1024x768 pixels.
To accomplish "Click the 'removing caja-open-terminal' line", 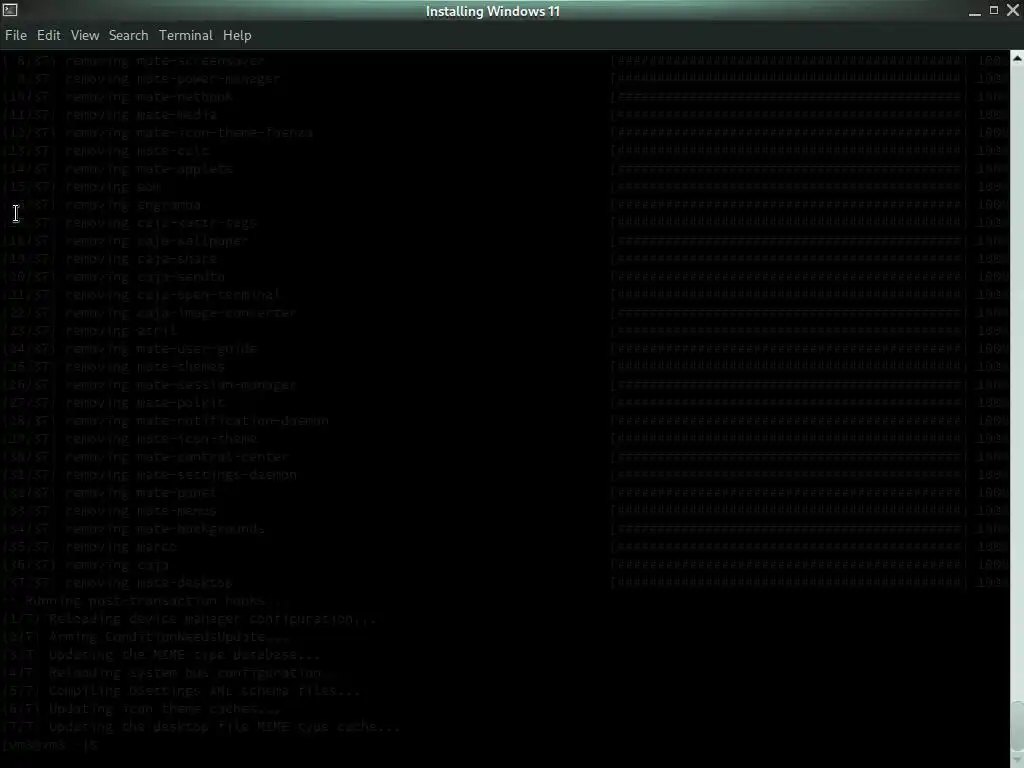I will click(142, 295).
